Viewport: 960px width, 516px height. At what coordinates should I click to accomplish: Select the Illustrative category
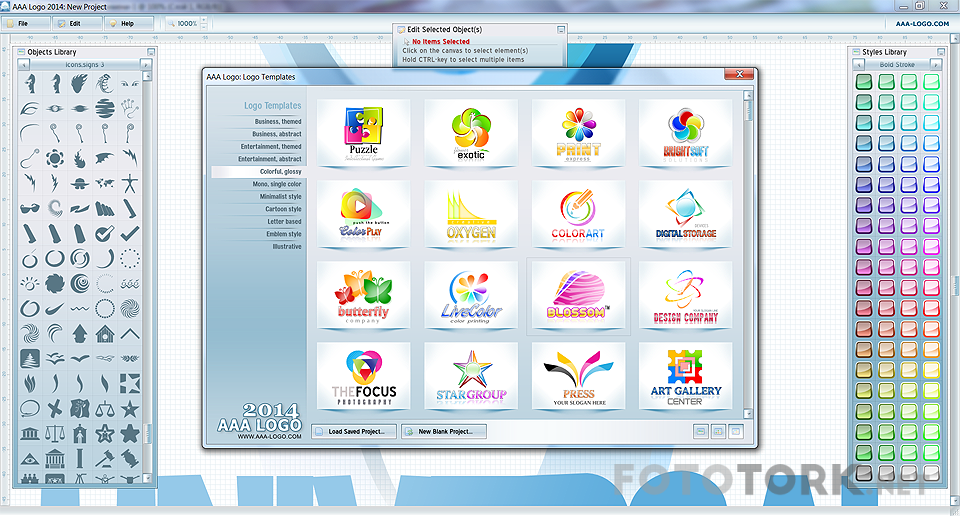[x=287, y=247]
